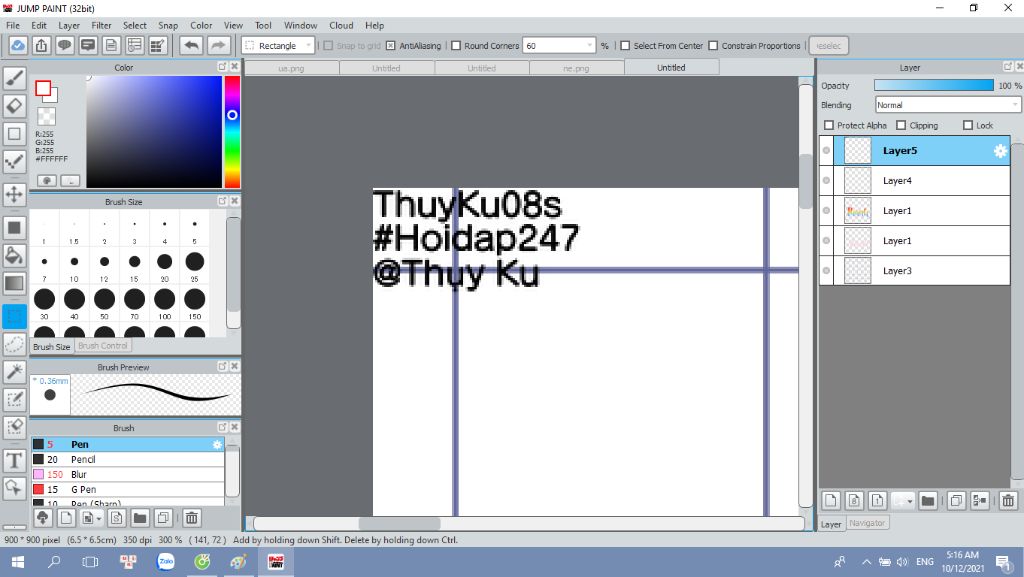Viewport: 1024px width, 577px height.
Task: Select the Pencil brush
Action: click(128, 460)
